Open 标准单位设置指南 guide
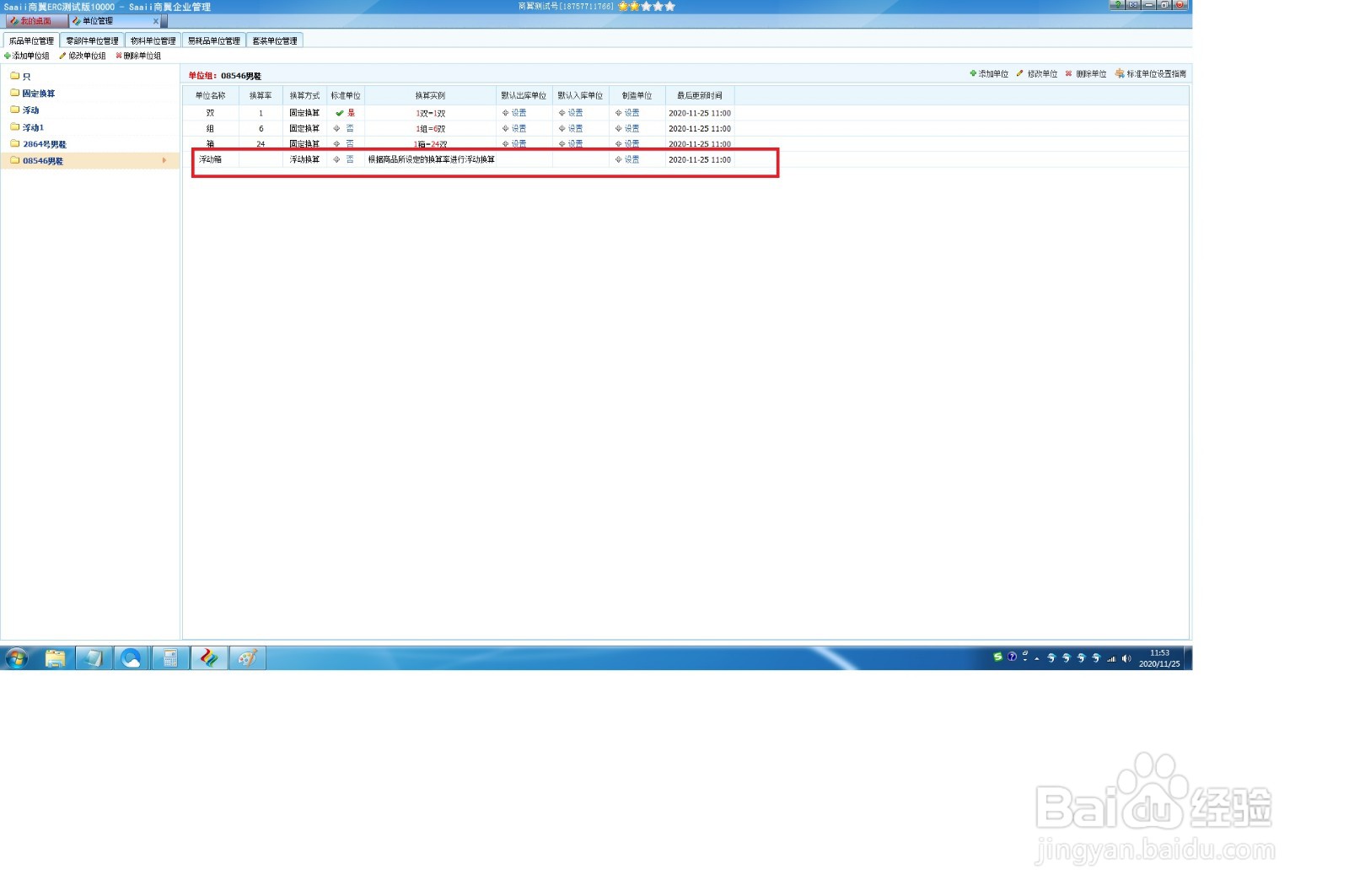 pos(1151,74)
